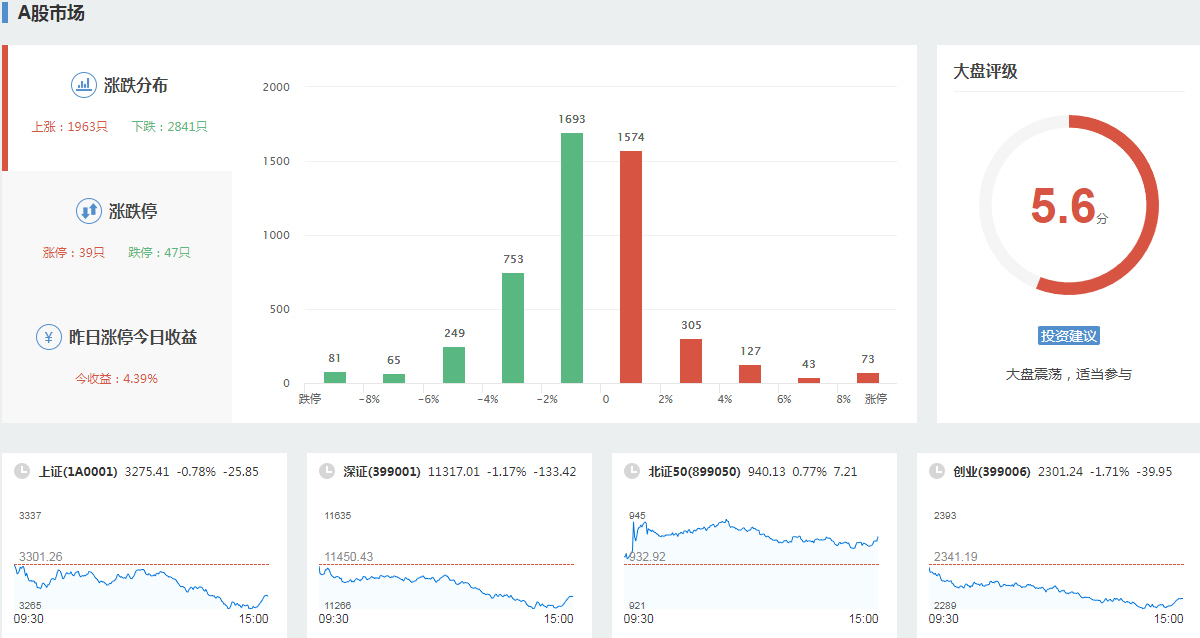This screenshot has width=1200, height=638.
Task: Click the 涨跌停 up-down arrows icon
Action: click(88, 211)
